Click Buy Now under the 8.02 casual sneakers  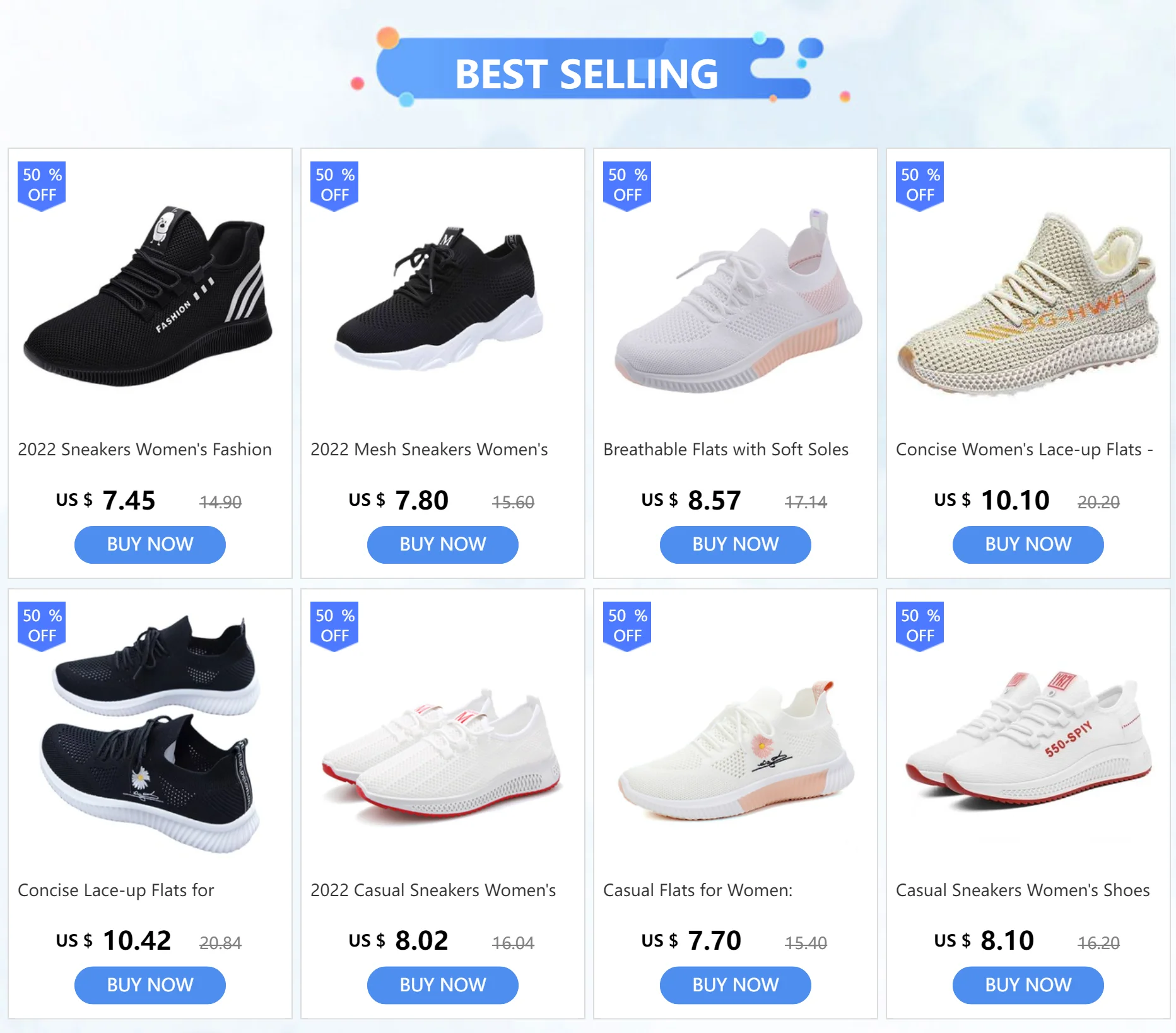(x=443, y=985)
